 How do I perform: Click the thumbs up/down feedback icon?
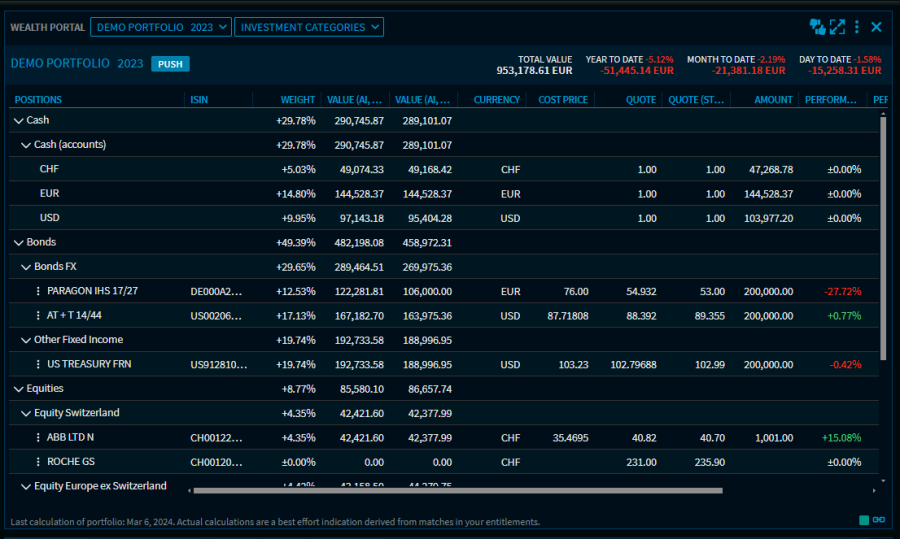click(x=817, y=27)
